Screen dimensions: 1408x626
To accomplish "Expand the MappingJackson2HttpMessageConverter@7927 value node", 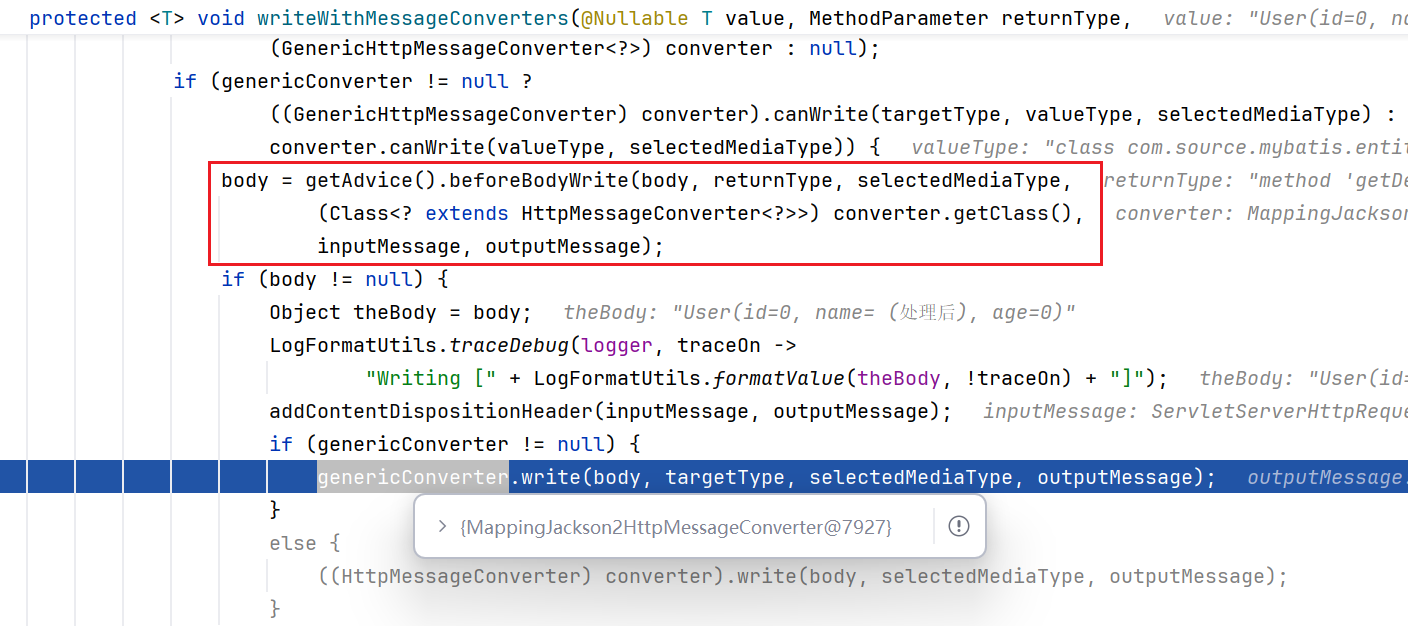I will (442, 526).
